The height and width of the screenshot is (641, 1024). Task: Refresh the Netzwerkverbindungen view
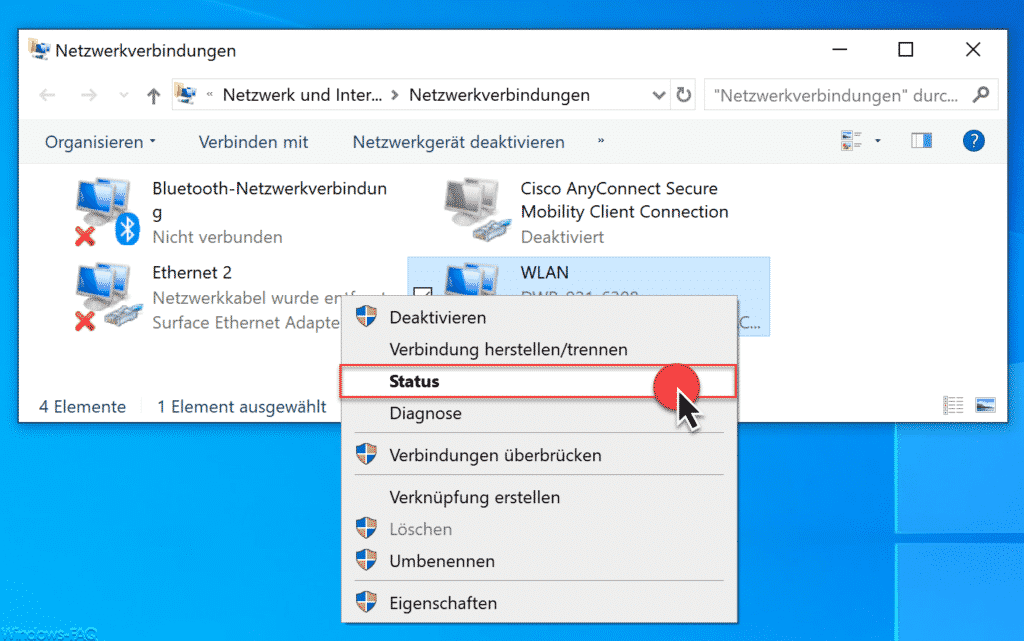pyautogui.click(x=684, y=95)
